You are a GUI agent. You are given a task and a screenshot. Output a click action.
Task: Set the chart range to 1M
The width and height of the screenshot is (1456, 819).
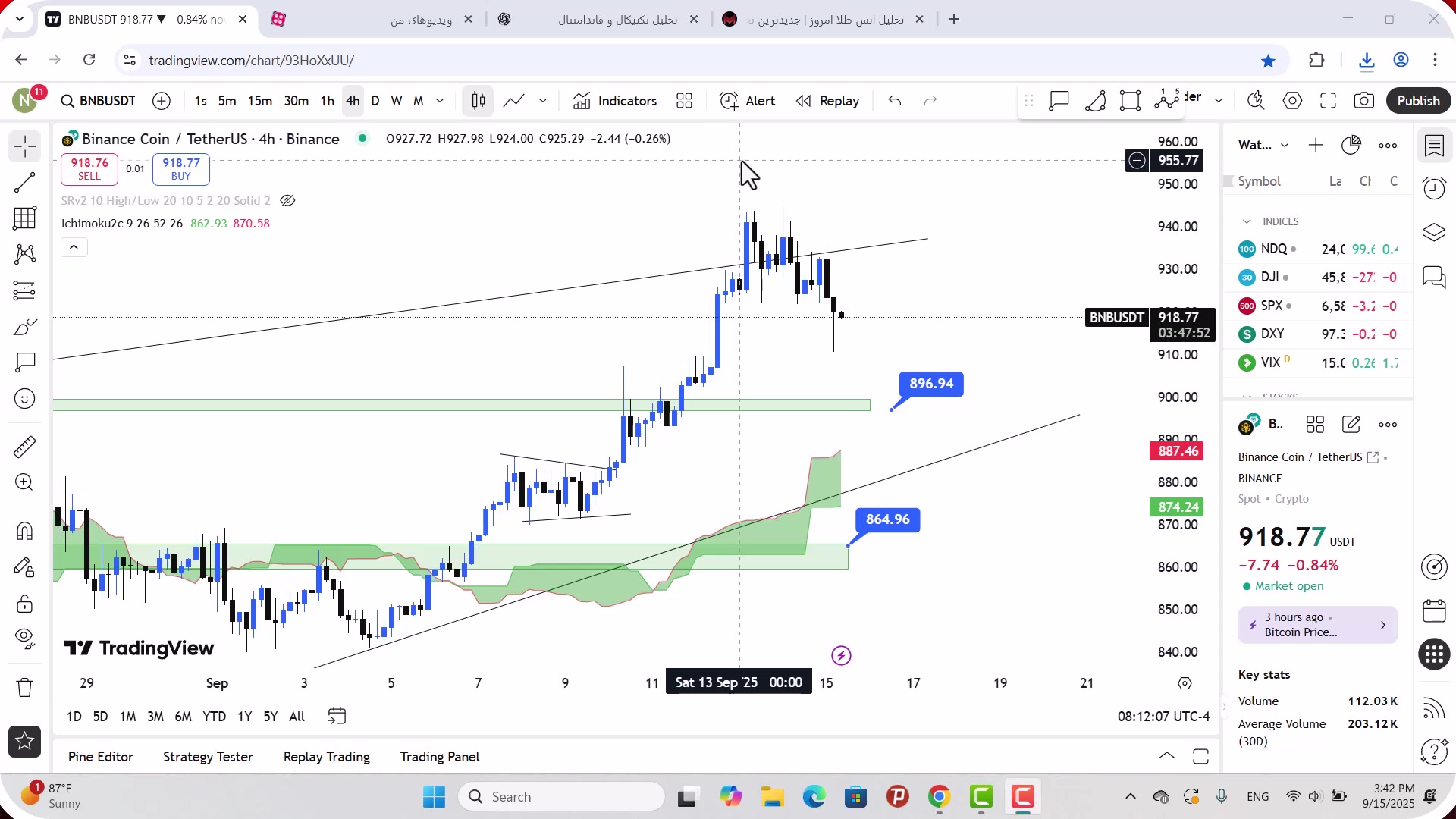coord(127,717)
